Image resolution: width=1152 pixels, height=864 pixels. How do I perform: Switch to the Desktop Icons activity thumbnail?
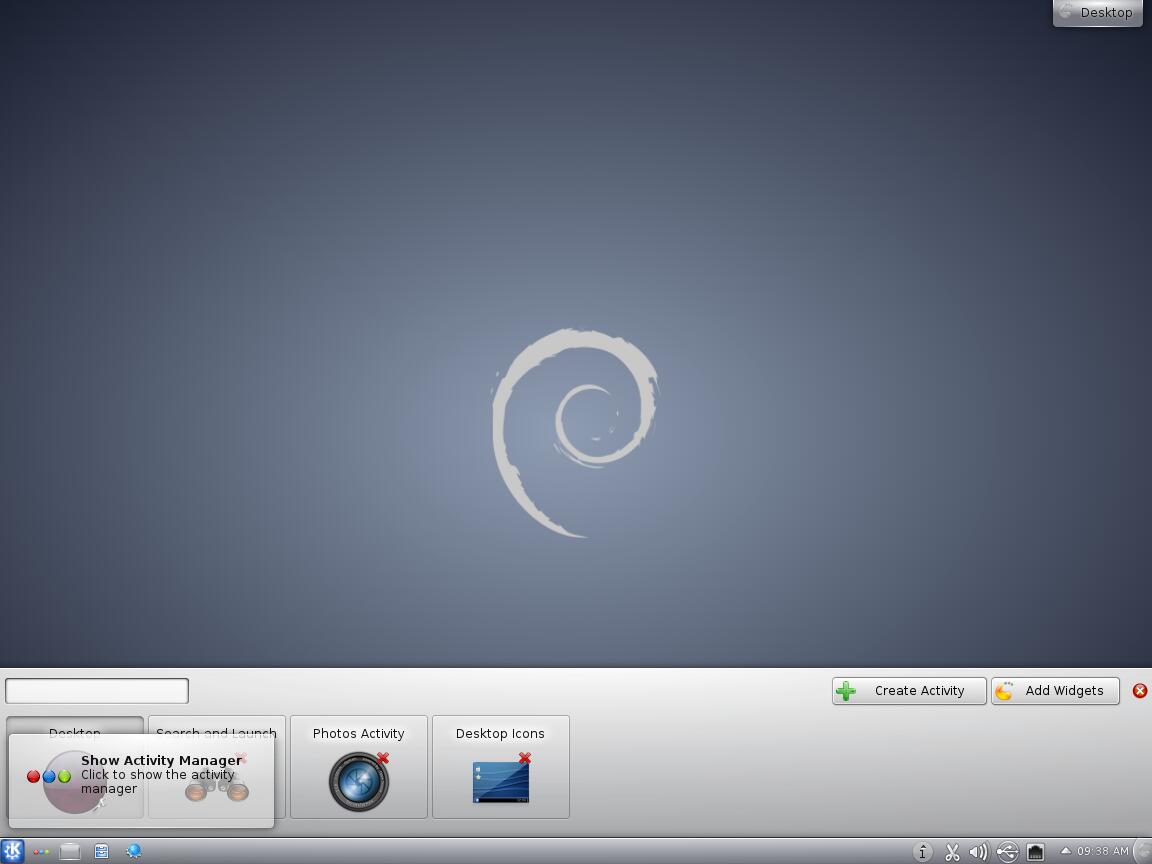[500, 782]
